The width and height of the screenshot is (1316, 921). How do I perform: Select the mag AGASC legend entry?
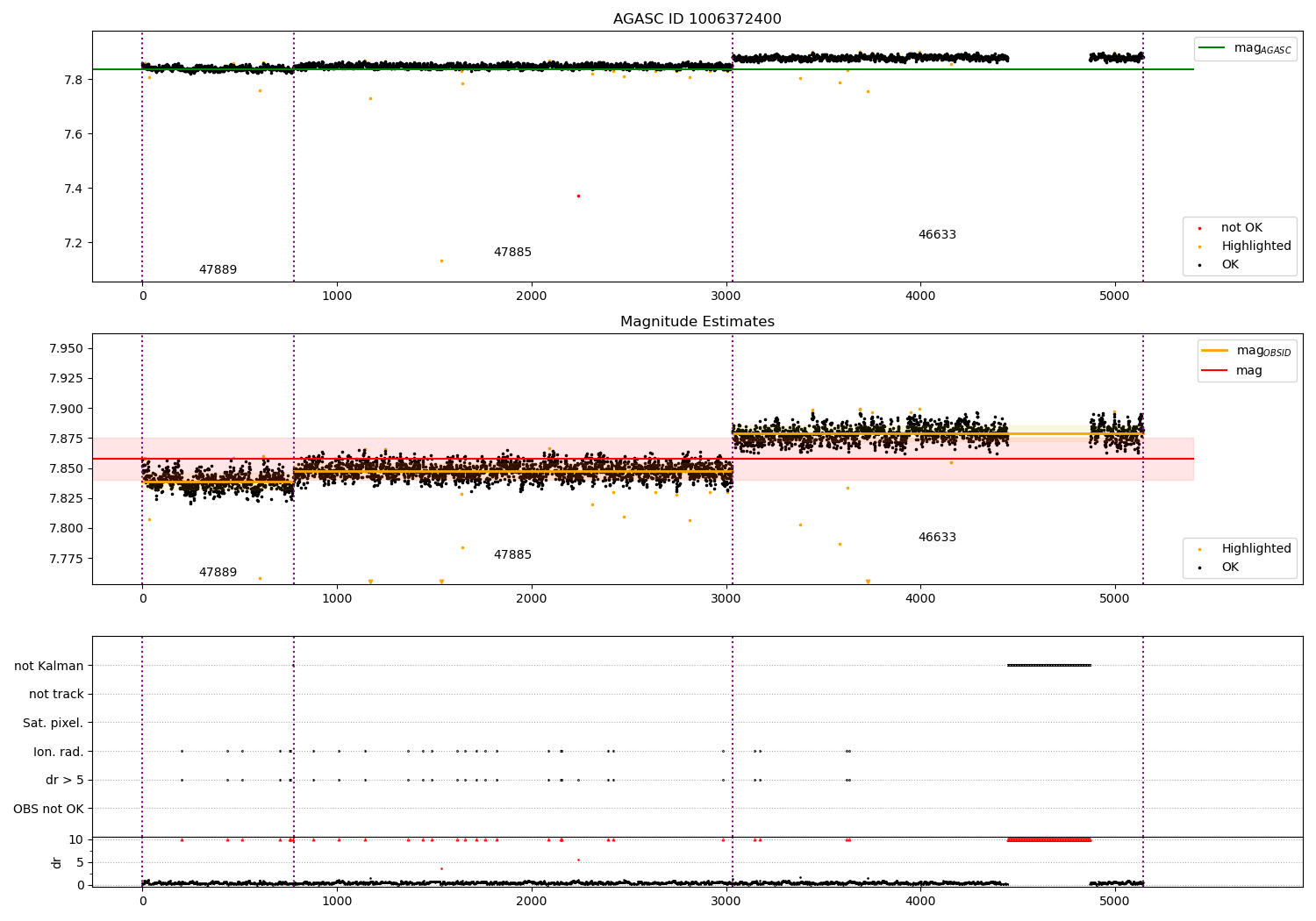(1246, 48)
